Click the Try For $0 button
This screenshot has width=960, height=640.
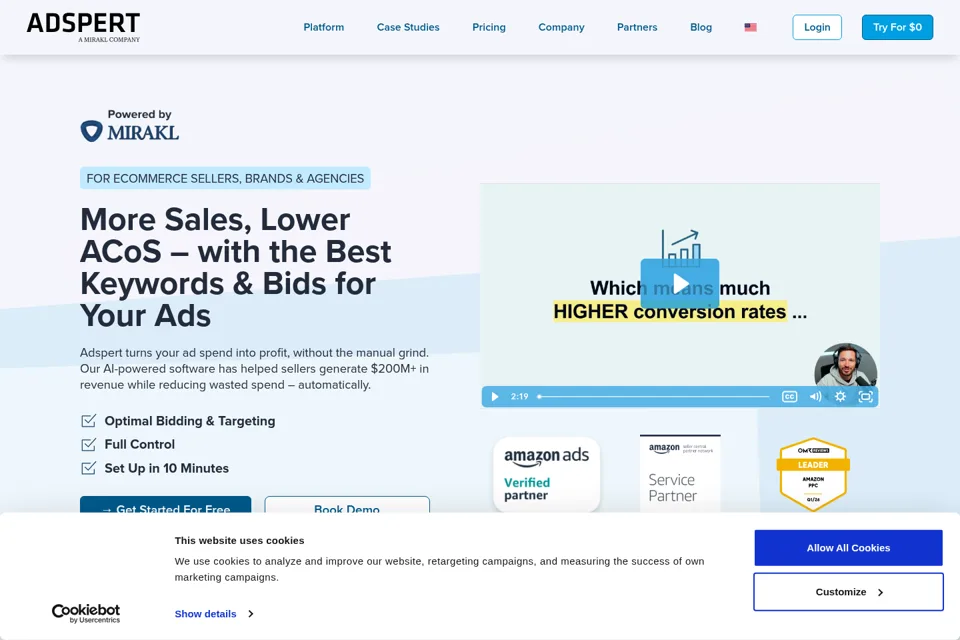pos(897,27)
